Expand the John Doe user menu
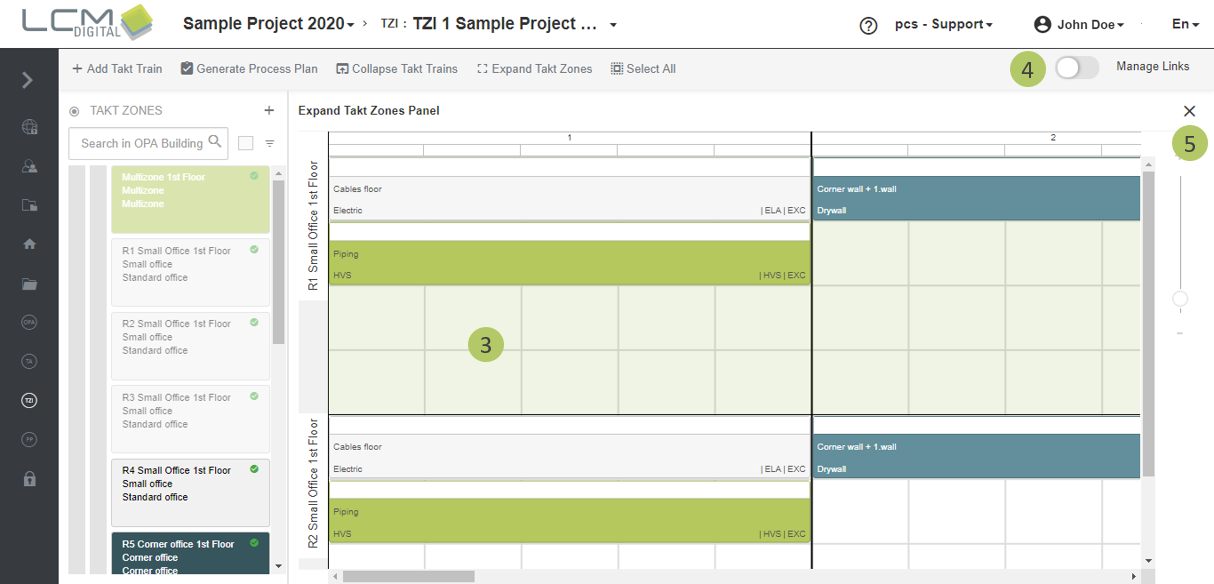 (x=1079, y=25)
